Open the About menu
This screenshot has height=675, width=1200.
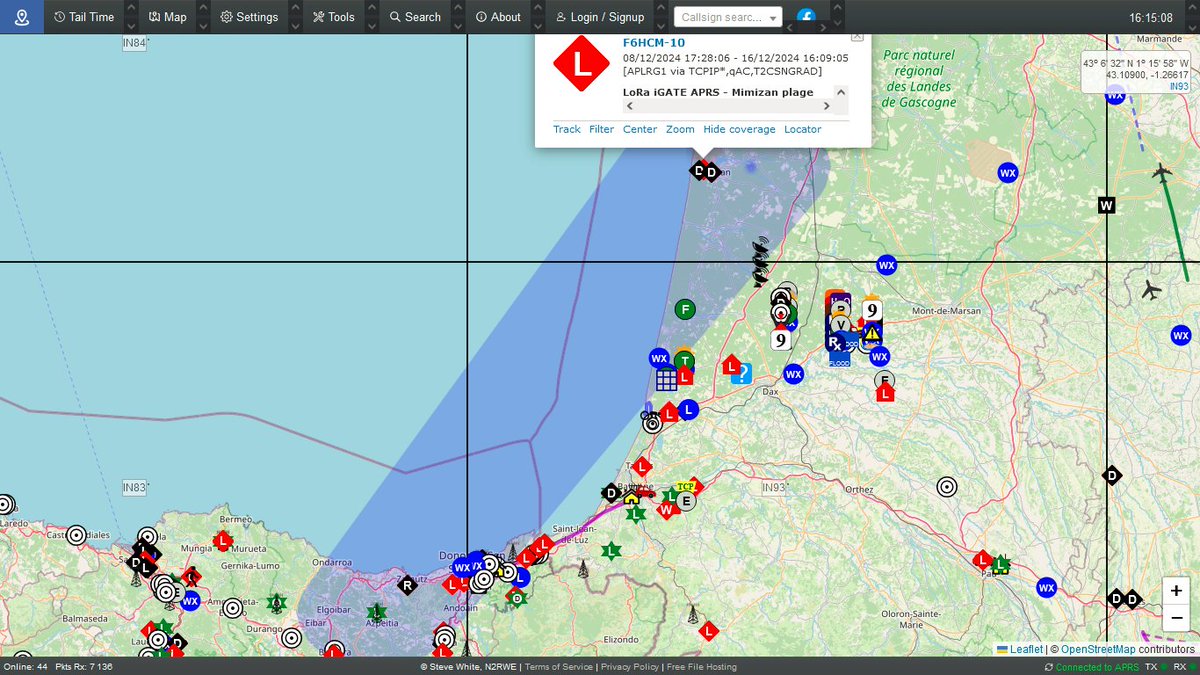point(498,17)
